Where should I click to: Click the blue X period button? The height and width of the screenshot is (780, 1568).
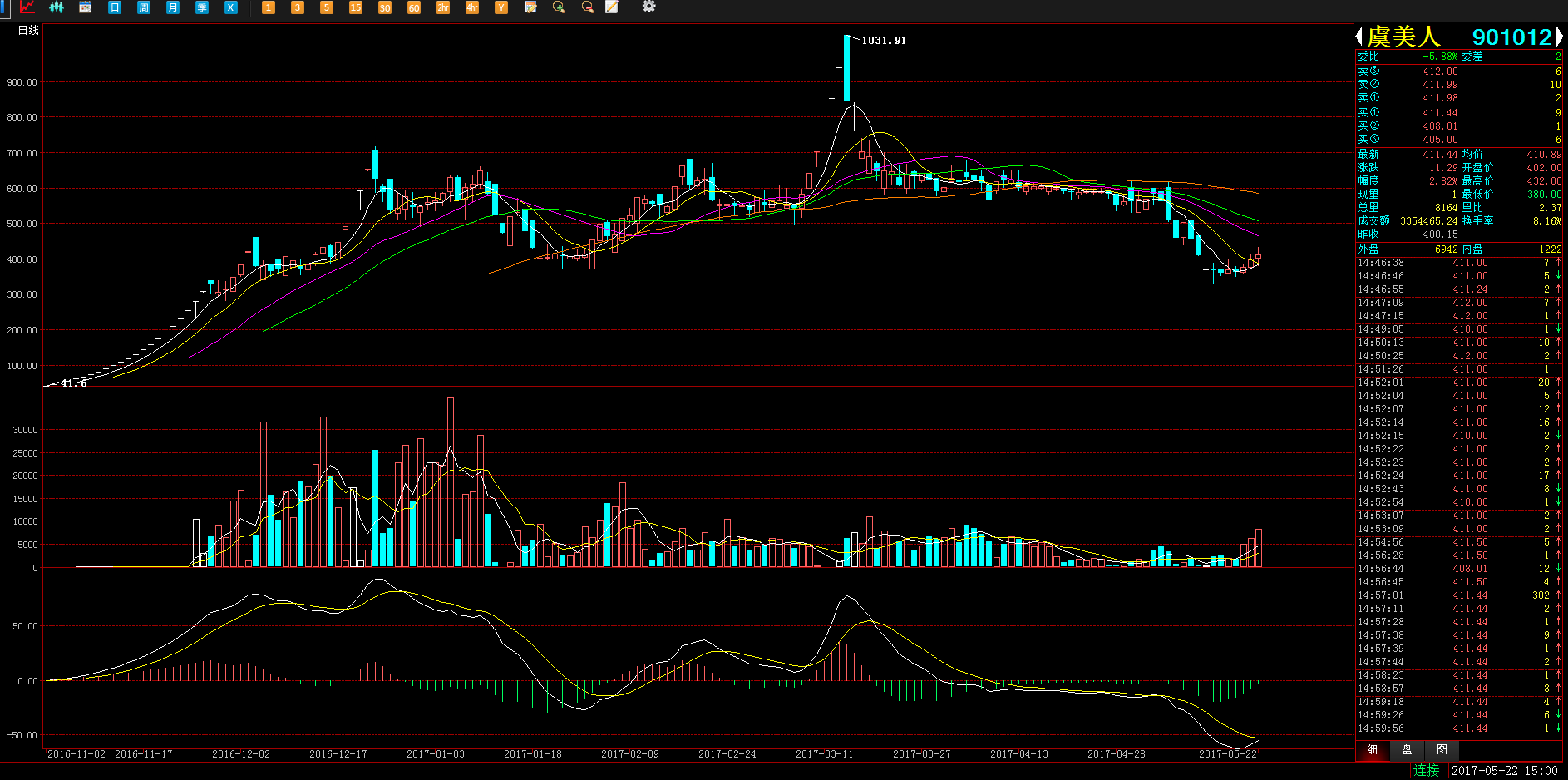pos(231,7)
